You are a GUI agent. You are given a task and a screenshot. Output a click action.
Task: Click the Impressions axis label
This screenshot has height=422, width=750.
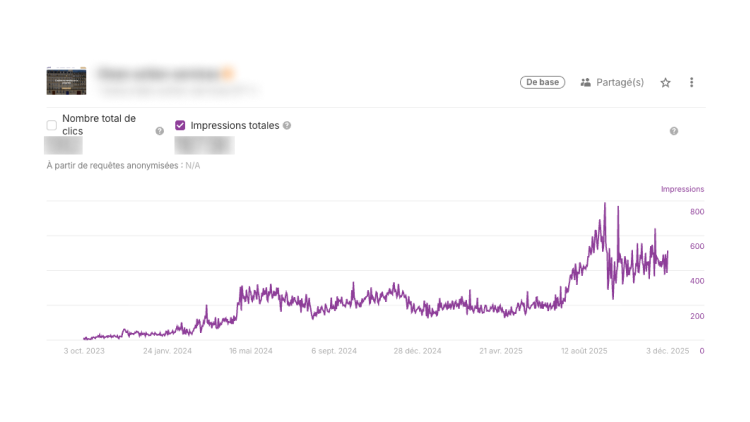683,189
